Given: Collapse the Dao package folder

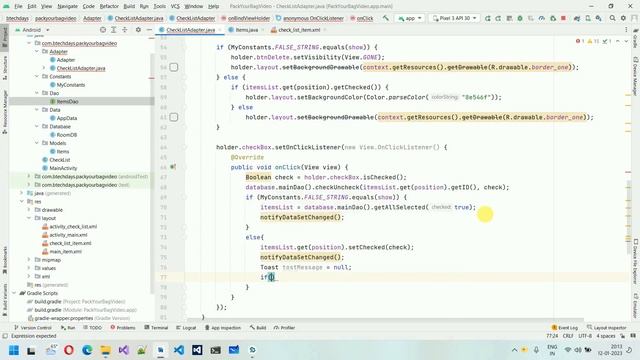Looking at the screenshot, I should pyautogui.click(x=37, y=93).
